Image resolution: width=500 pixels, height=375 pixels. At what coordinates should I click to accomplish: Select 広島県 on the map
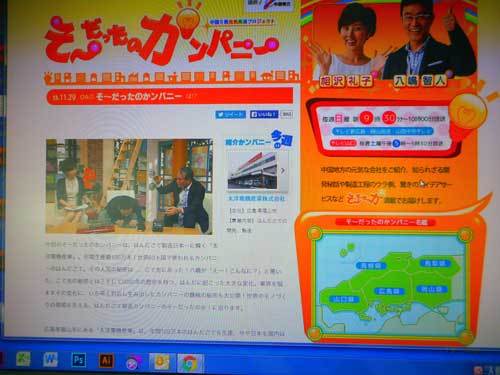coord(389,291)
